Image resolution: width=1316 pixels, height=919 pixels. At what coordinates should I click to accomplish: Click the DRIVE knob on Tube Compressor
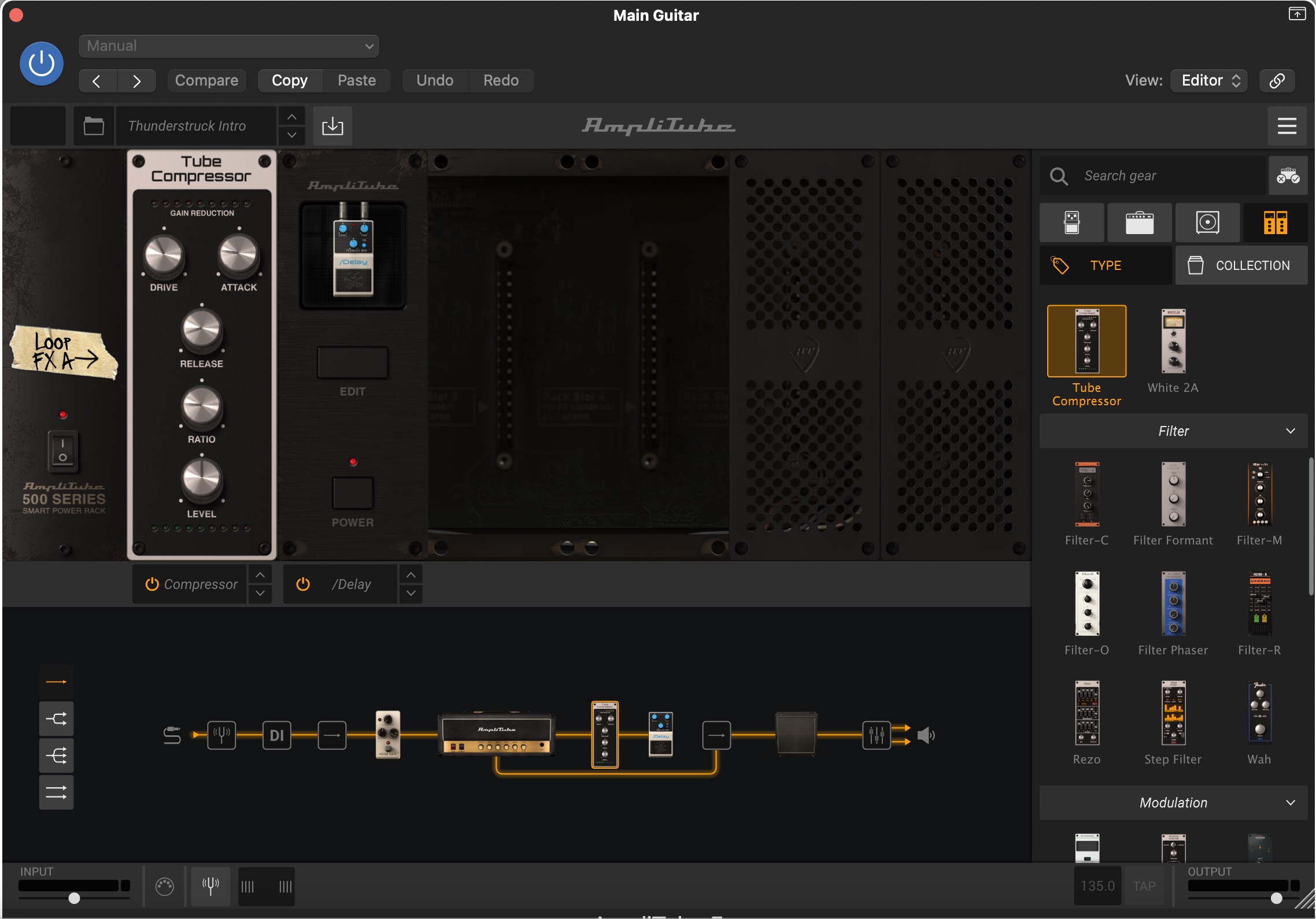(x=164, y=256)
